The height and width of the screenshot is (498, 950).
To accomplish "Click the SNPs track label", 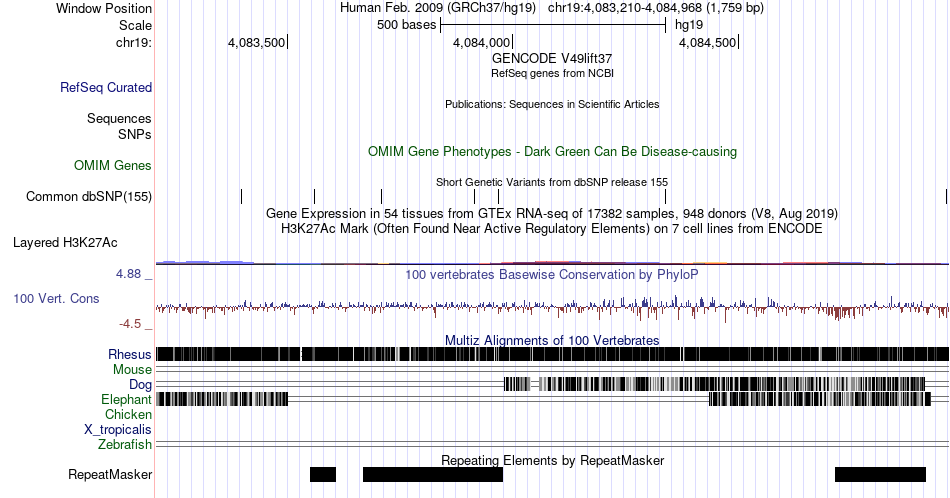I will (135, 134).
